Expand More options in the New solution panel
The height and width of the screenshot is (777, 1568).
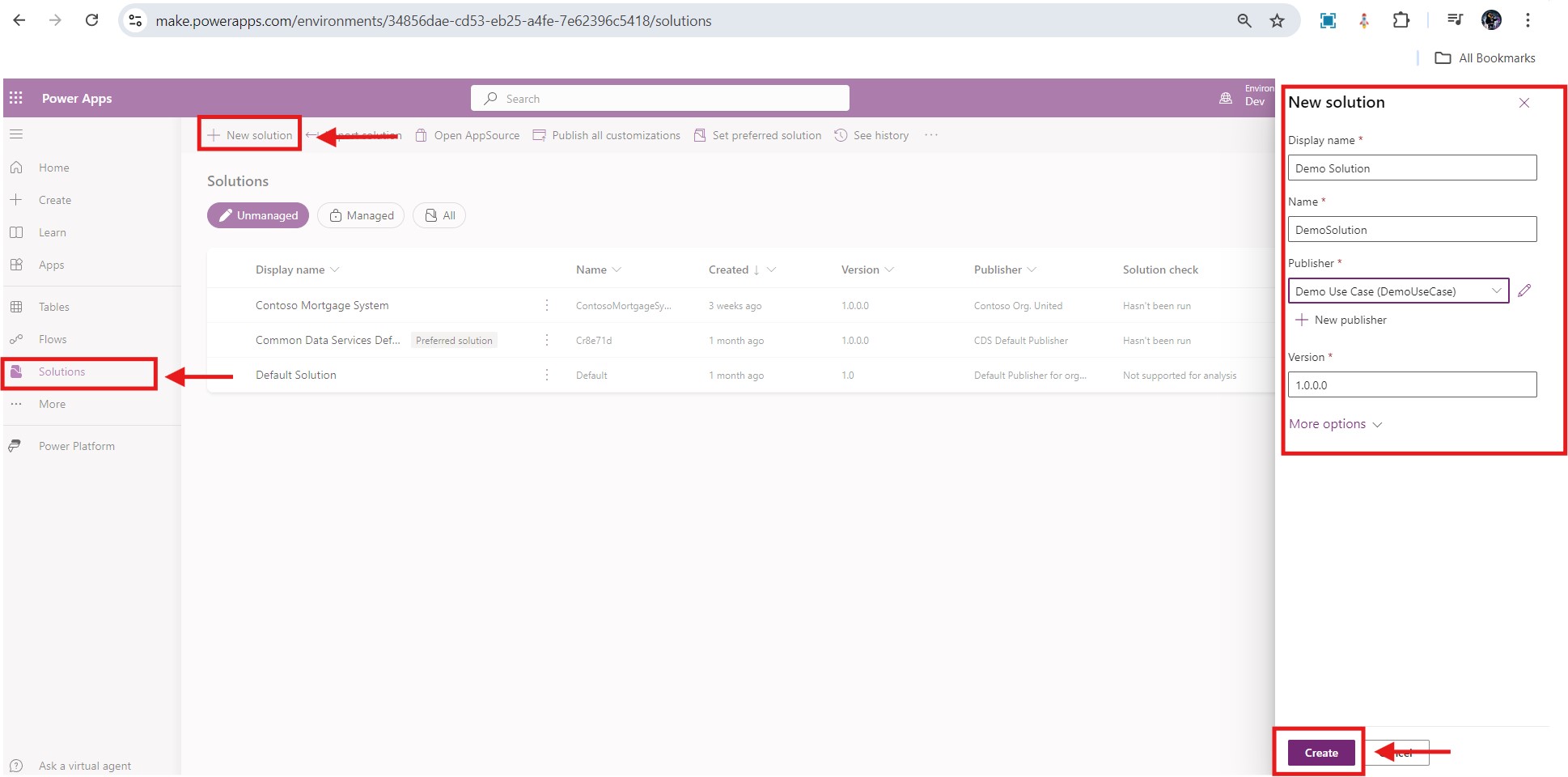[1328, 423]
